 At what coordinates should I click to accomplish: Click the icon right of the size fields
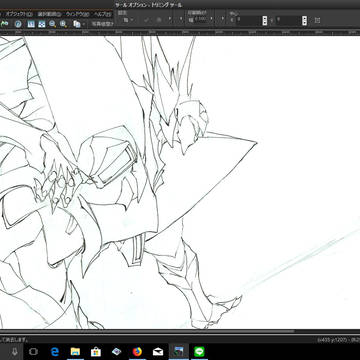point(317,20)
